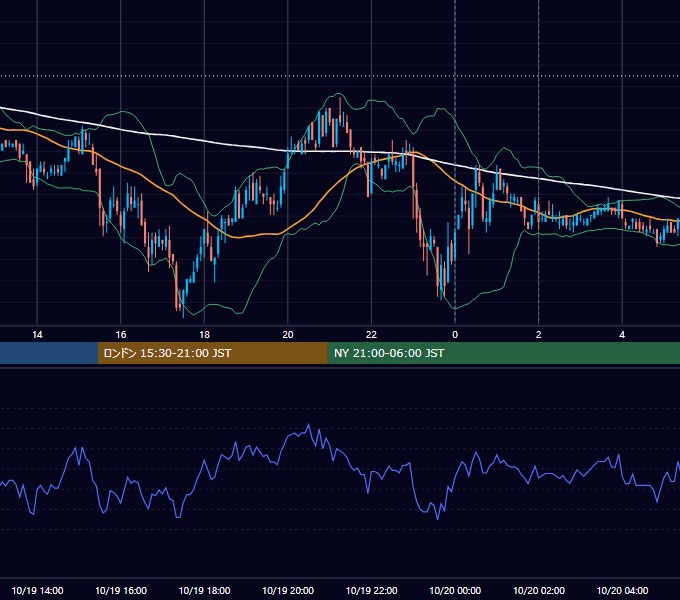Click the NY 21:00-06:00 JST session bar
Image resolution: width=680 pixels, height=600 pixels.
(x=503, y=353)
